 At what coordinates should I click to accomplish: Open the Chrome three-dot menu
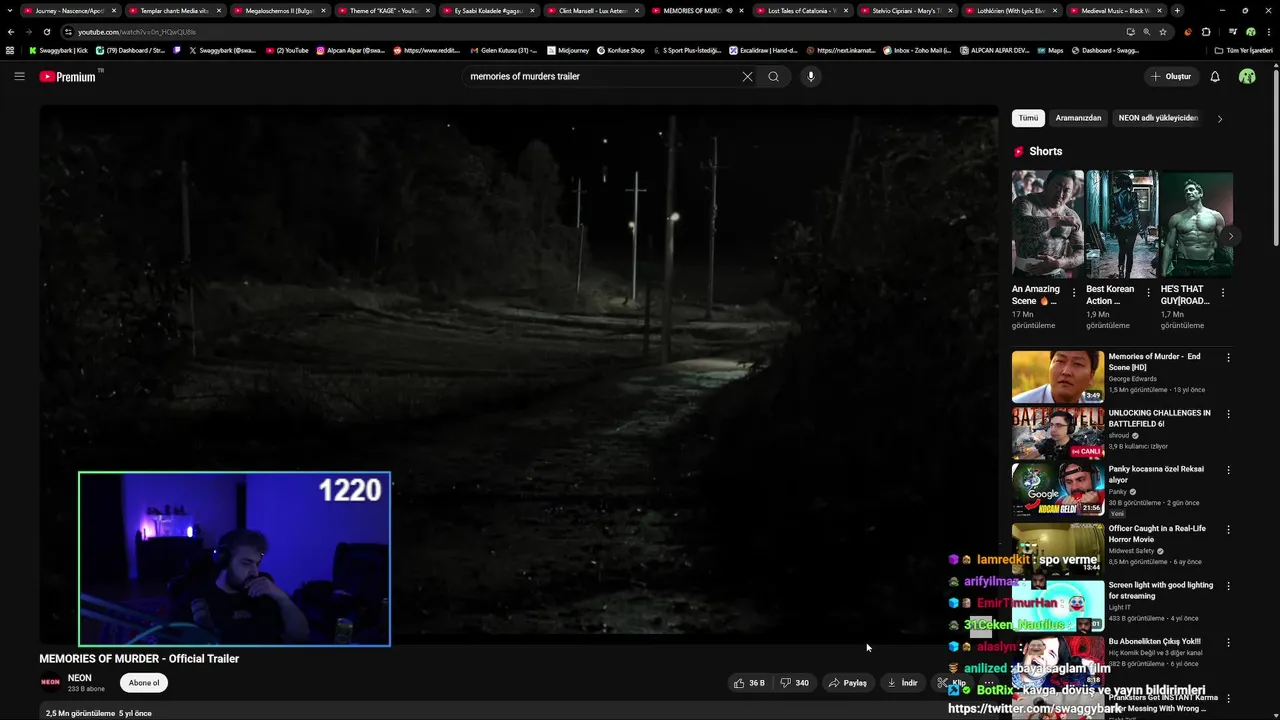[1269, 32]
